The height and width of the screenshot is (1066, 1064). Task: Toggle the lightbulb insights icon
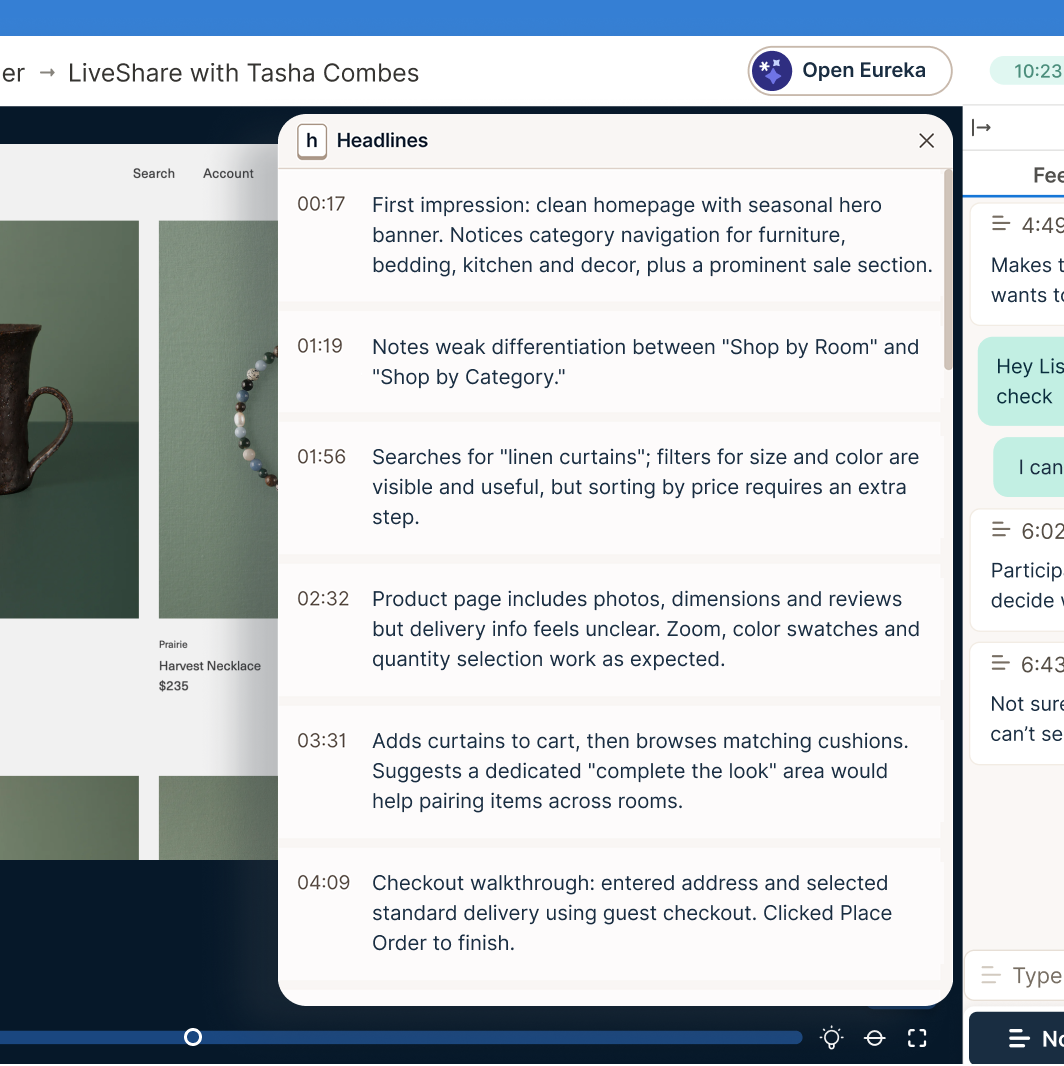(831, 1037)
